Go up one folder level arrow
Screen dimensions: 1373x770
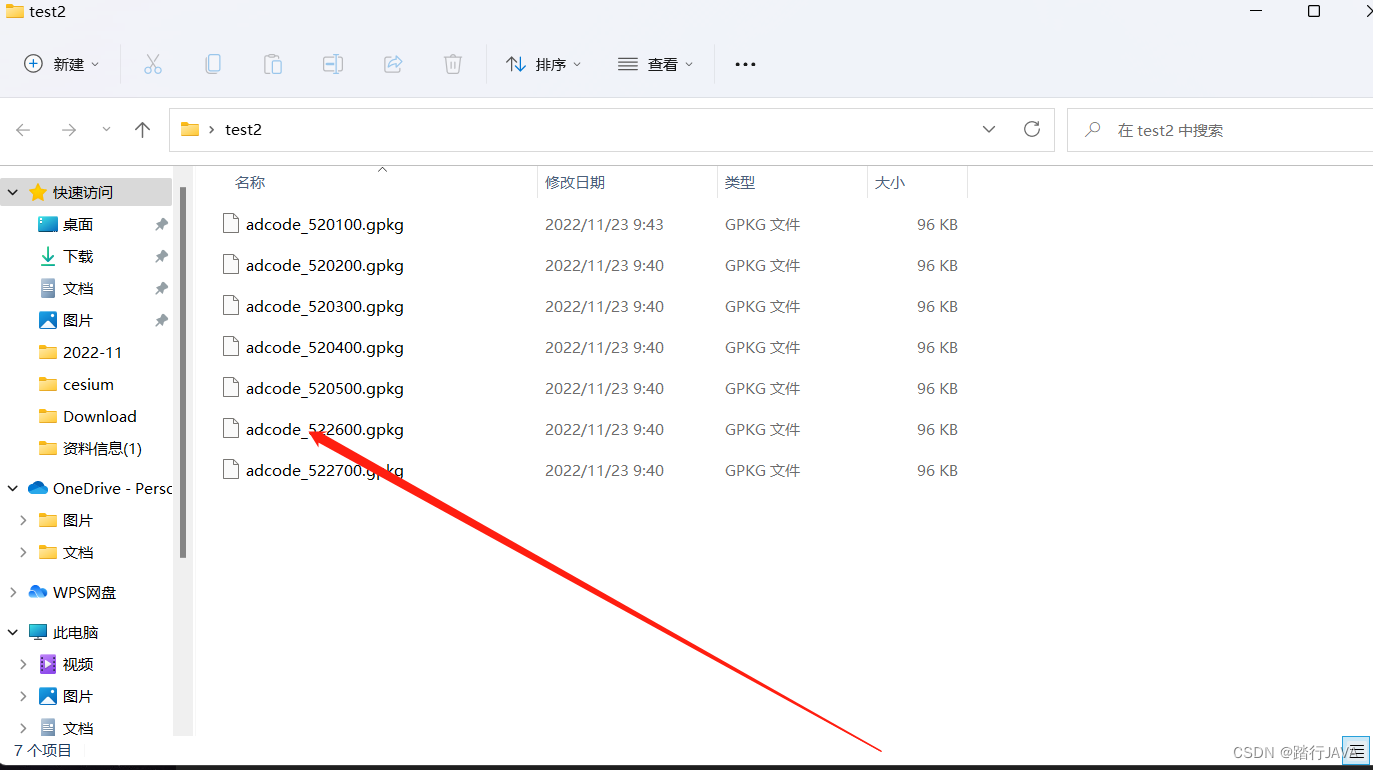coord(143,130)
